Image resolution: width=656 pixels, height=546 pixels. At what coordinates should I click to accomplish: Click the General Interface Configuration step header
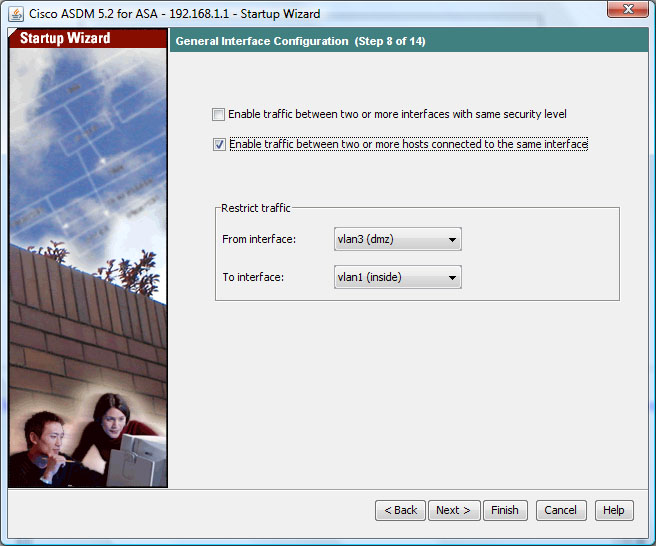pyautogui.click(x=300, y=41)
